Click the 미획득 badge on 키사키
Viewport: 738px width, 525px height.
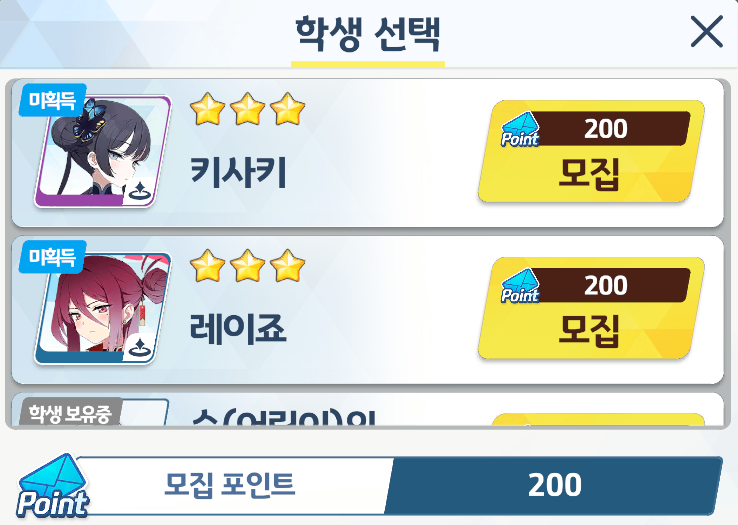(52, 100)
